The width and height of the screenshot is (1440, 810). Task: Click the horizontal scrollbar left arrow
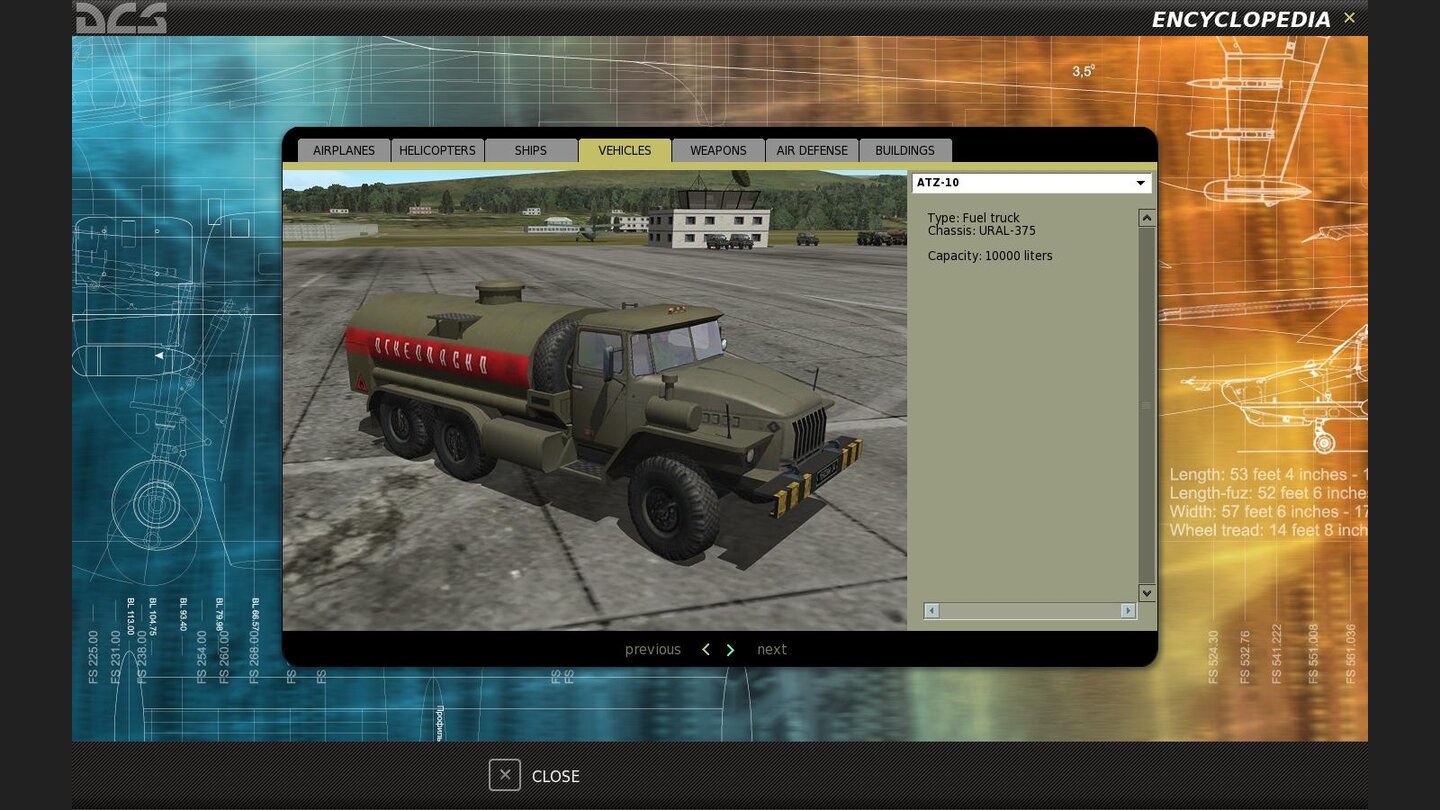pyautogui.click(x=932, y=610)
